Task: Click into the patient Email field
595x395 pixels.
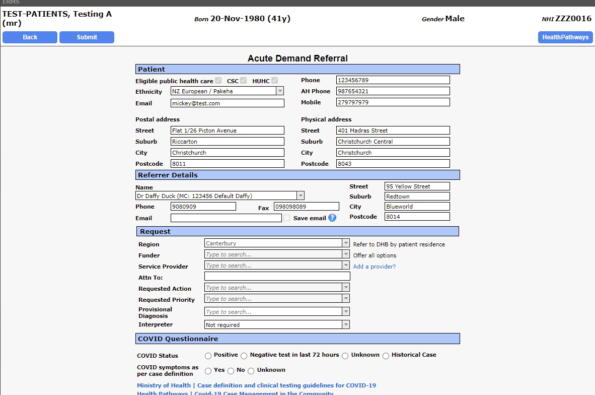Action: (x=227, y=103)
